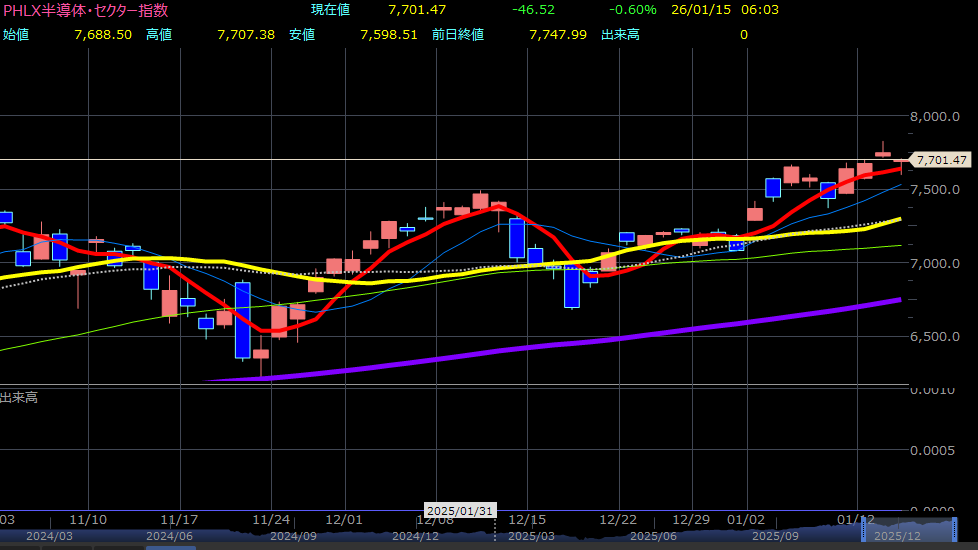Click the 2025/01/31 date marker label
The width and height of the screenshot is (978, 550).
[461, 511]
